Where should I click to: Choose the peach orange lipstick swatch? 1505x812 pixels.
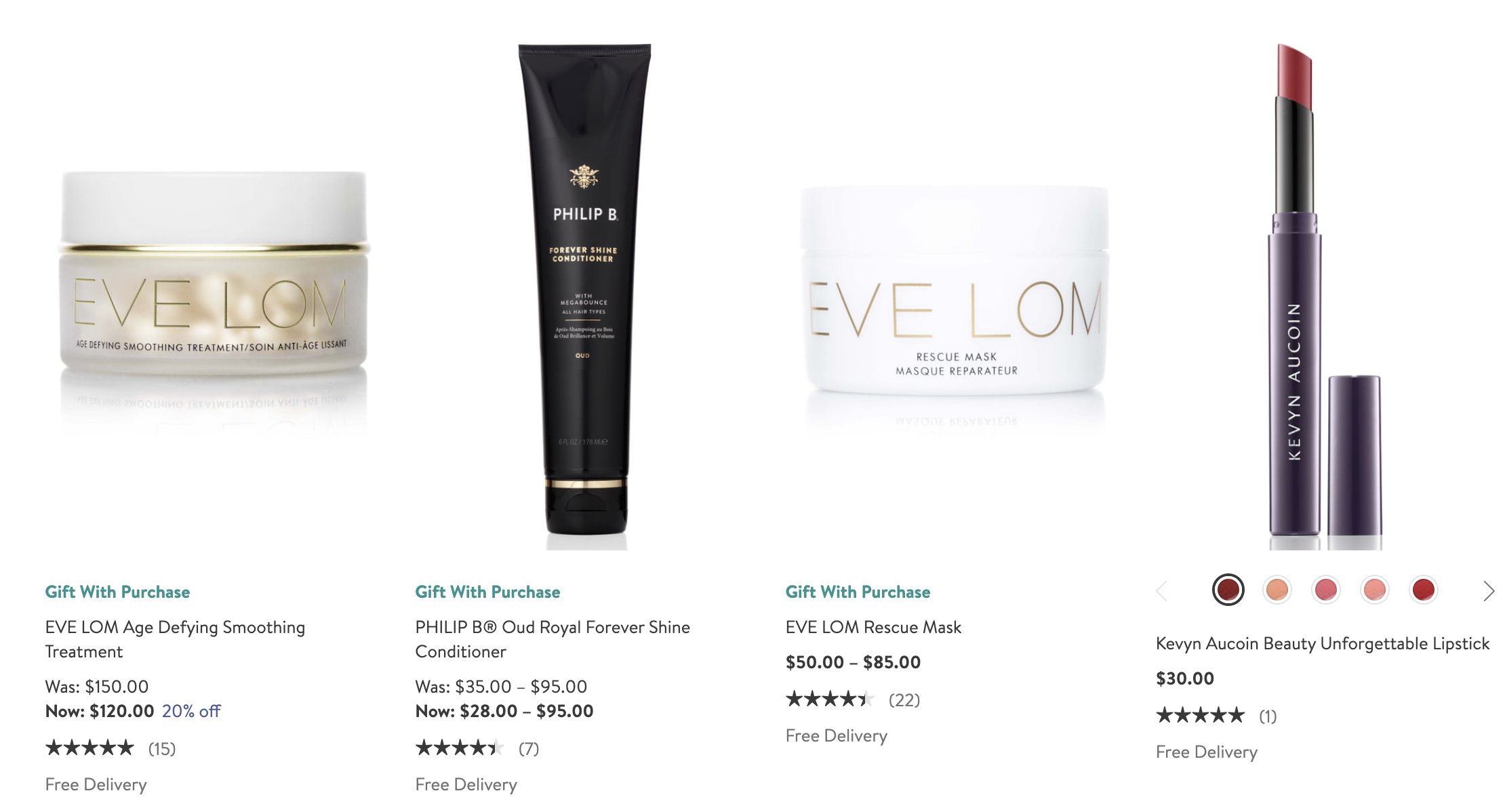(1277, 590)
